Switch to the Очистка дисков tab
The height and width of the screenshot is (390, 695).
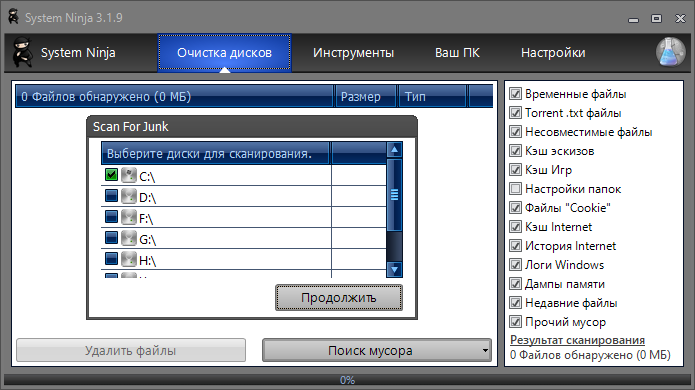(x=224, y=53)
